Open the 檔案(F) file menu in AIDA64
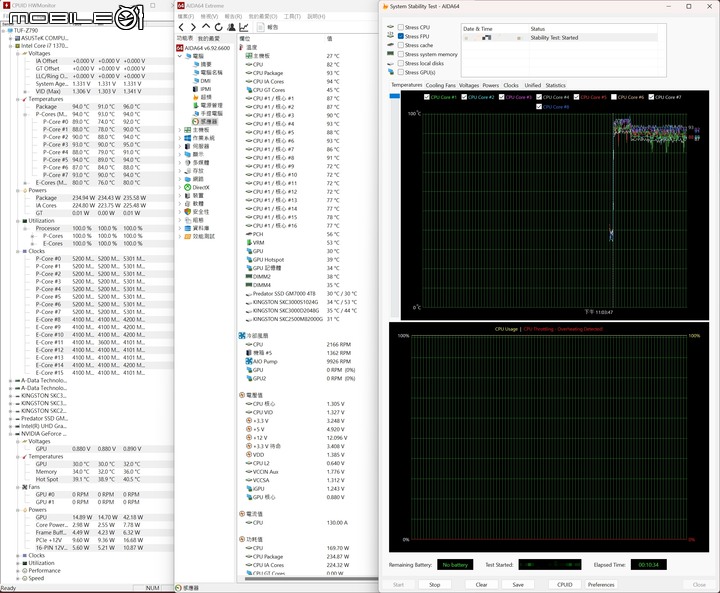Screen dimensions: 720x593 tap(186, 16)
